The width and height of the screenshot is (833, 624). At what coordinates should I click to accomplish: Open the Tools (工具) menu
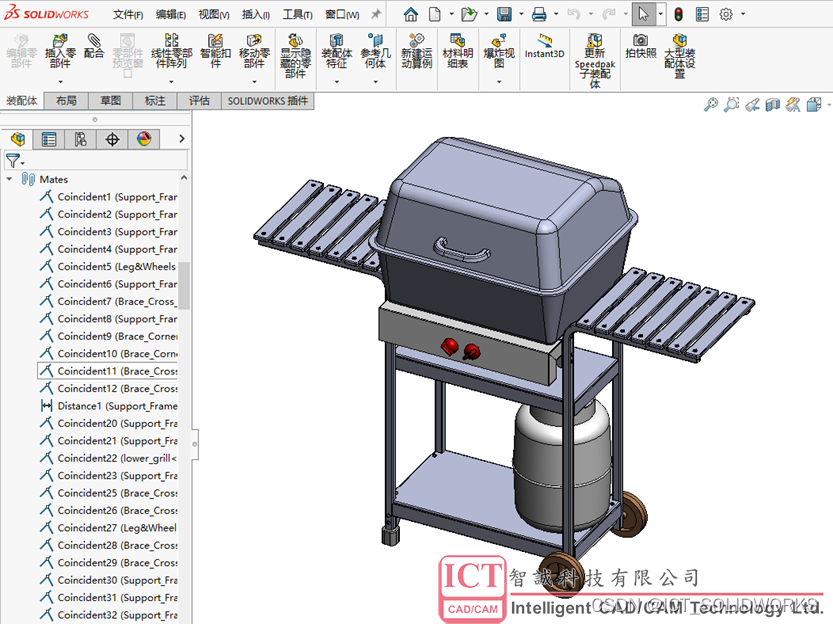pos(297,15)
